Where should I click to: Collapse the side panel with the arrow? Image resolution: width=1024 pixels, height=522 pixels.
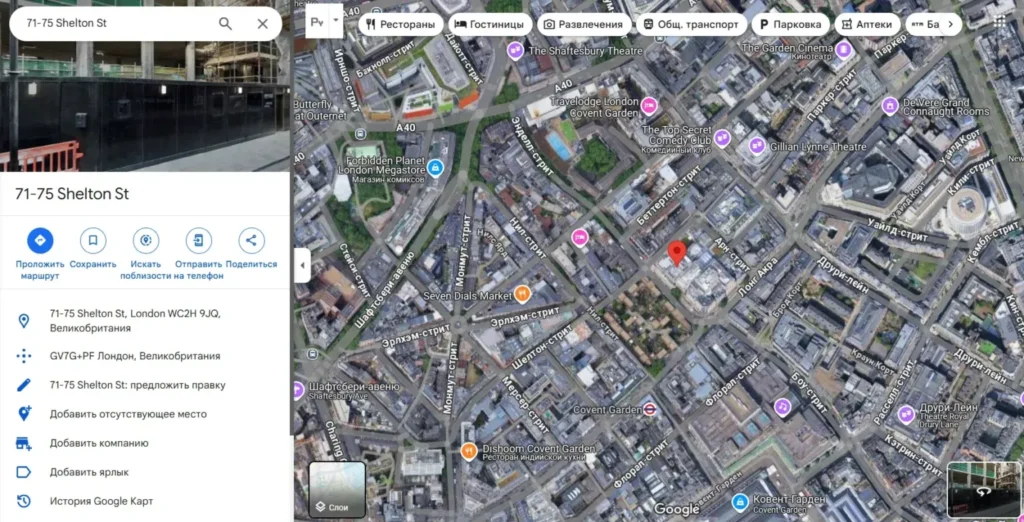click(x=303, y=265)
